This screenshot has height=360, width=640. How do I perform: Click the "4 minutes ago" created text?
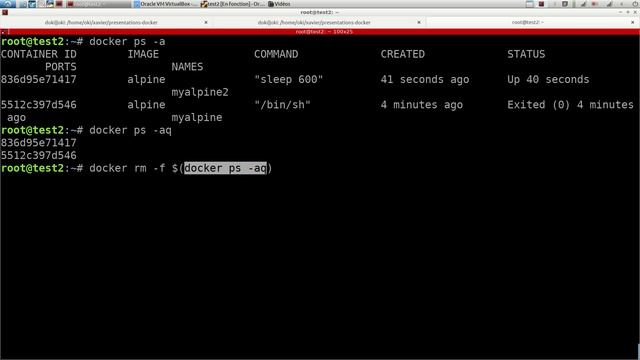(x=422, y=105)
